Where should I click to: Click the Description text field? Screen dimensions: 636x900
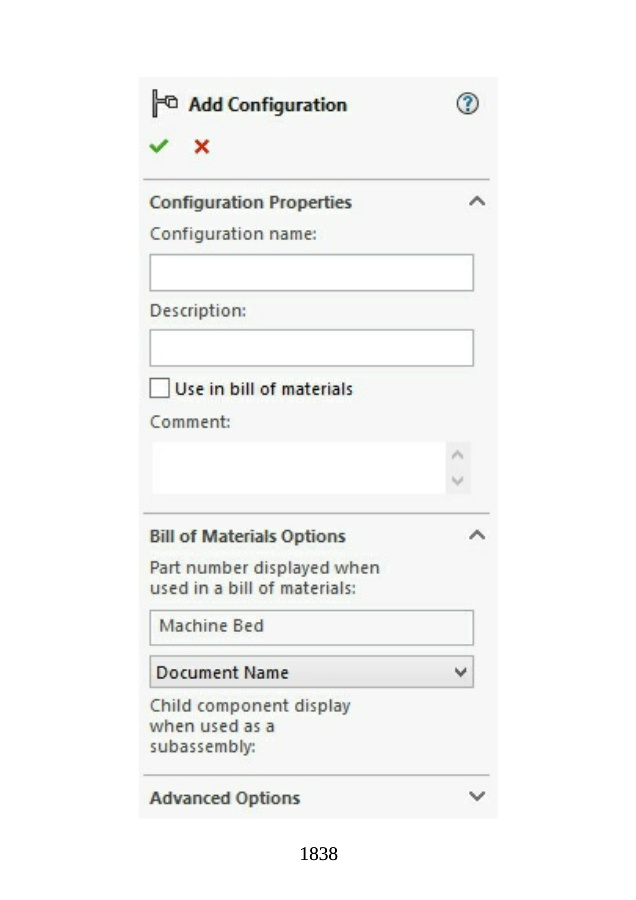point(311,348)
